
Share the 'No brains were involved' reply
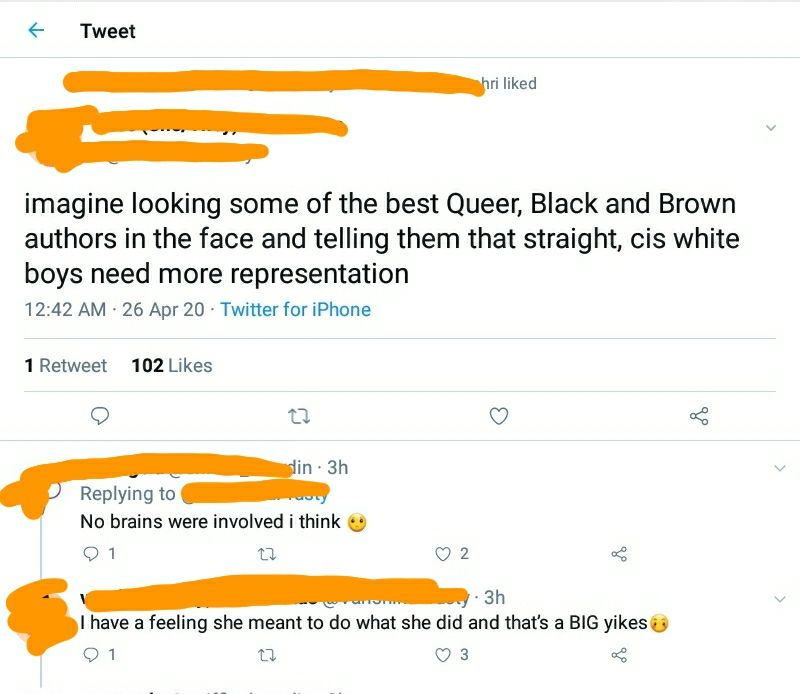point(619,554)
